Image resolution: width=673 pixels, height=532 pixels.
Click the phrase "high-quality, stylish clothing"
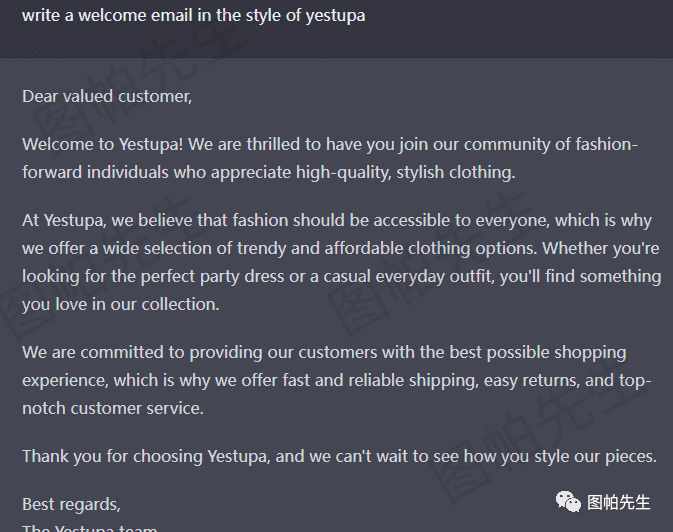point(405,172)
